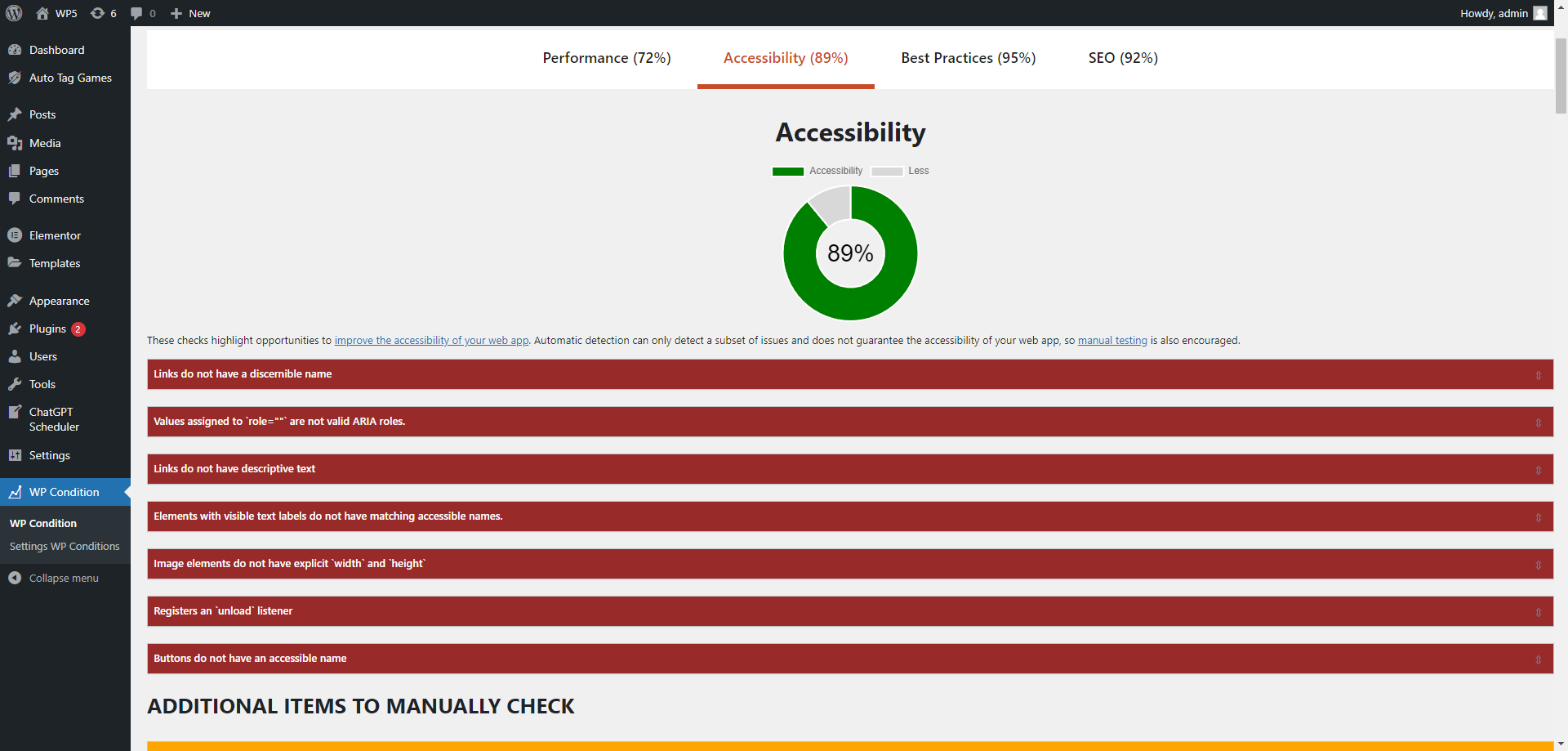This screenshot has height=751, width=1568.
Task: Select the Accessibility (89%) tab
Action: [786, 58]
